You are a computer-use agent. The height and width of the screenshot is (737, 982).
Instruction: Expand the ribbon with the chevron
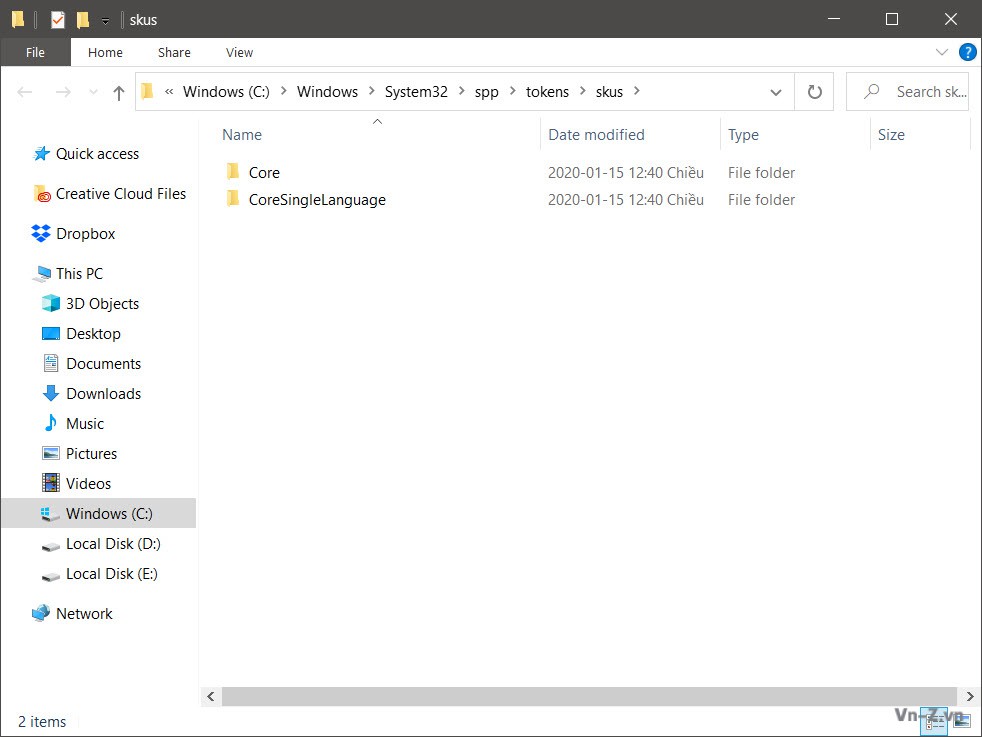(941, 52)
